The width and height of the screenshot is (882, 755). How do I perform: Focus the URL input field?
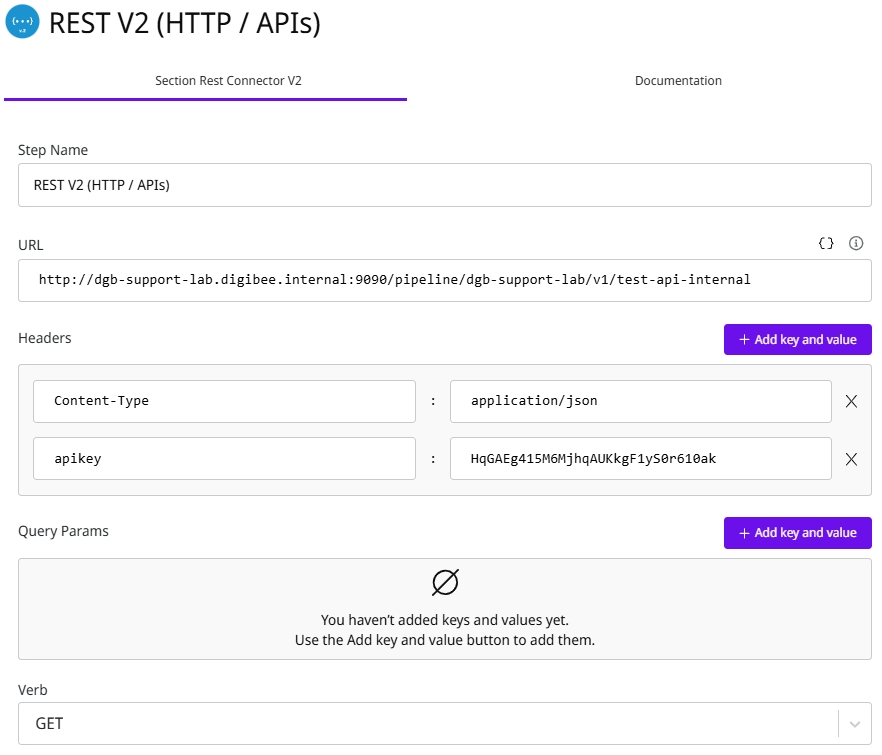444,280
